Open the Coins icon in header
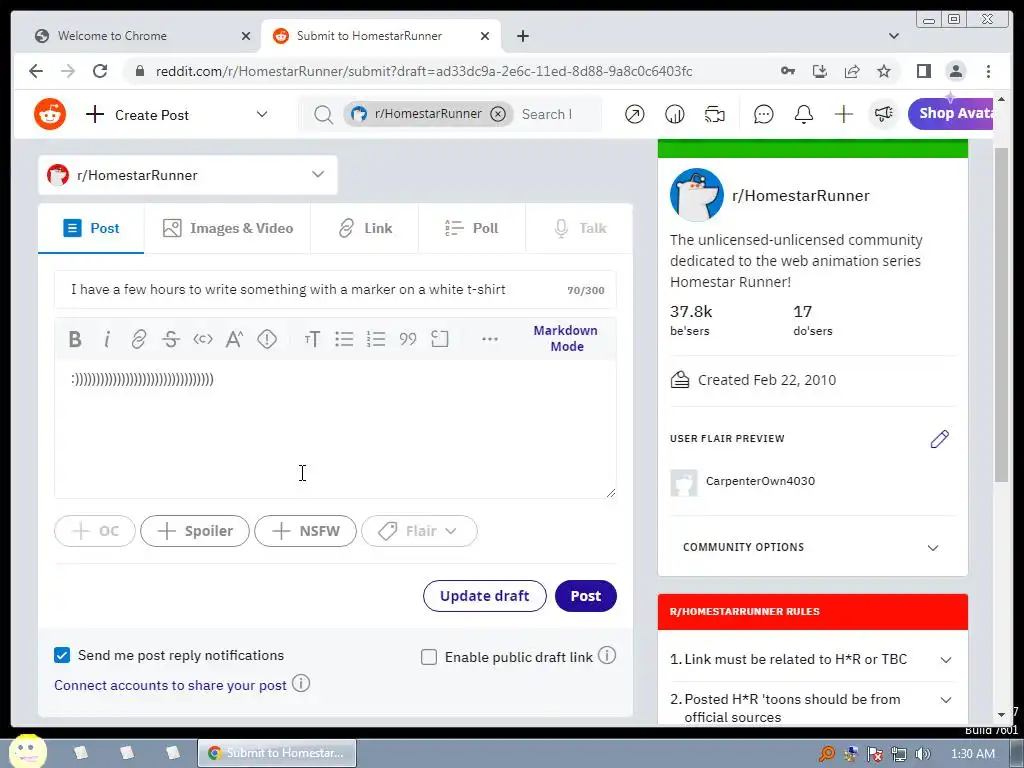 [675, 115]
